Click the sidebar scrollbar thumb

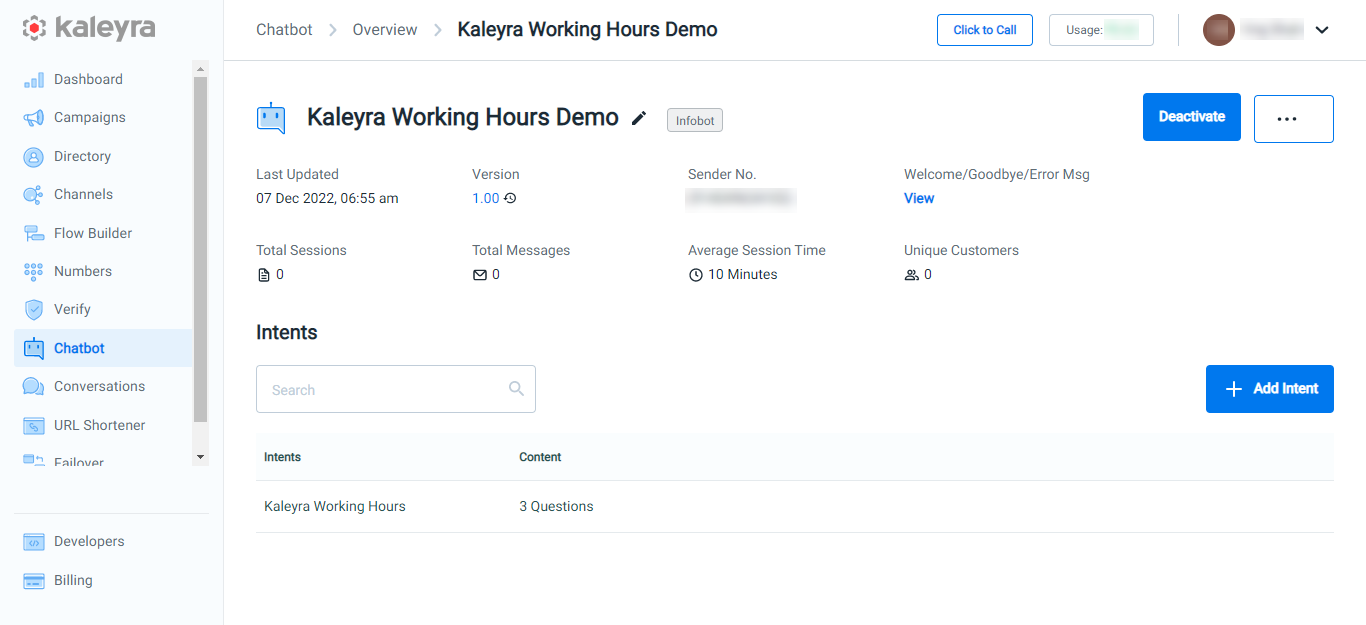coord(201,249)
